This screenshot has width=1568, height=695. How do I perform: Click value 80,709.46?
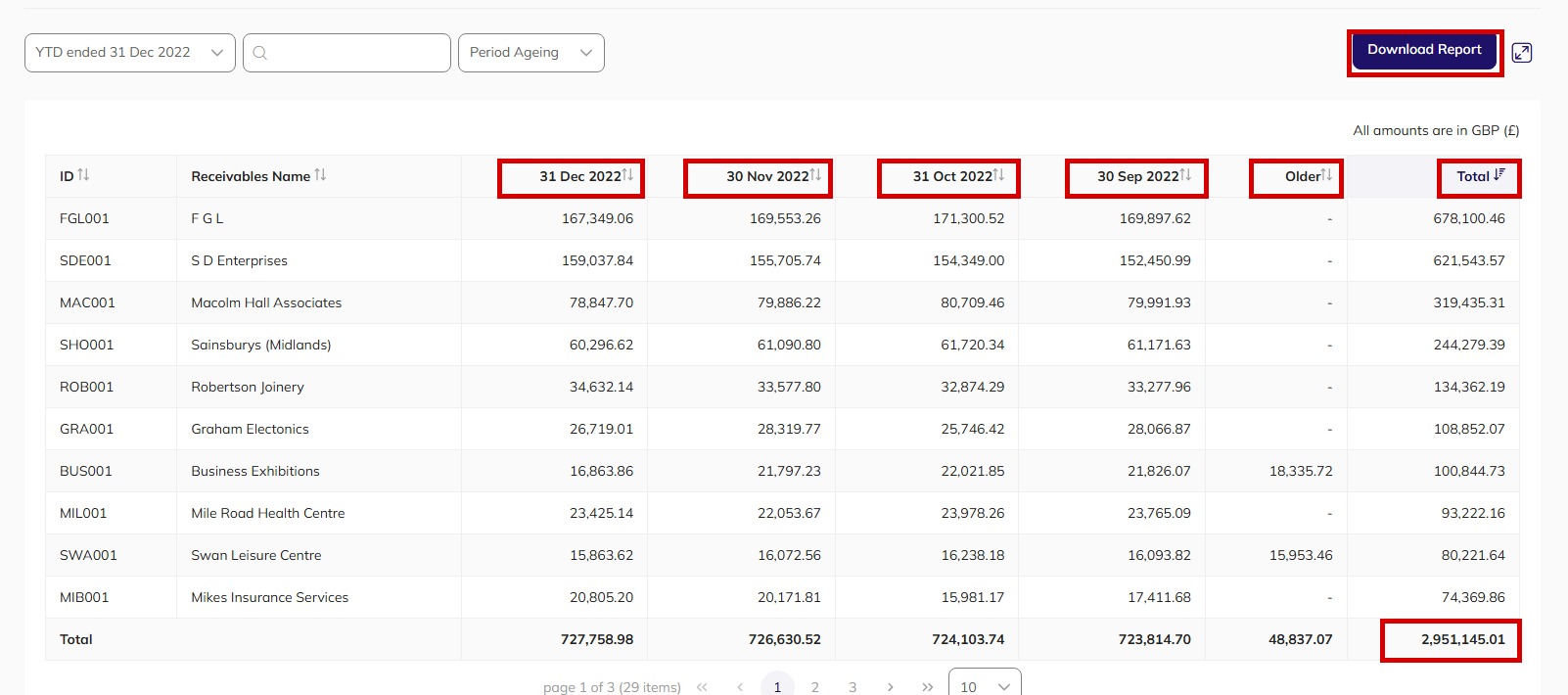coord(973,302)
